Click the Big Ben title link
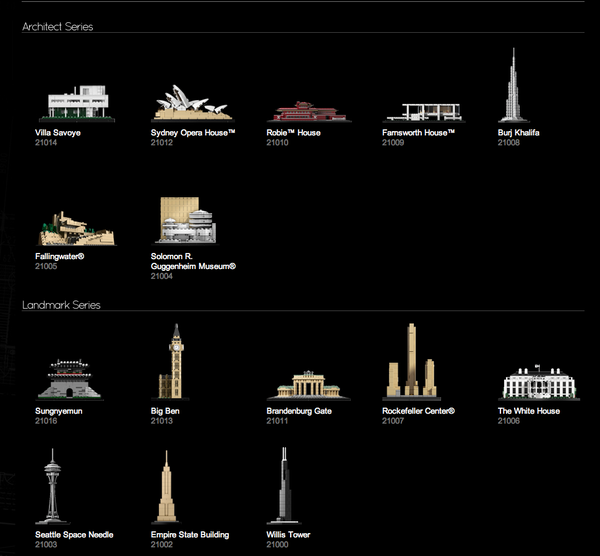The image size is (600, 556). tap(165, 411)
